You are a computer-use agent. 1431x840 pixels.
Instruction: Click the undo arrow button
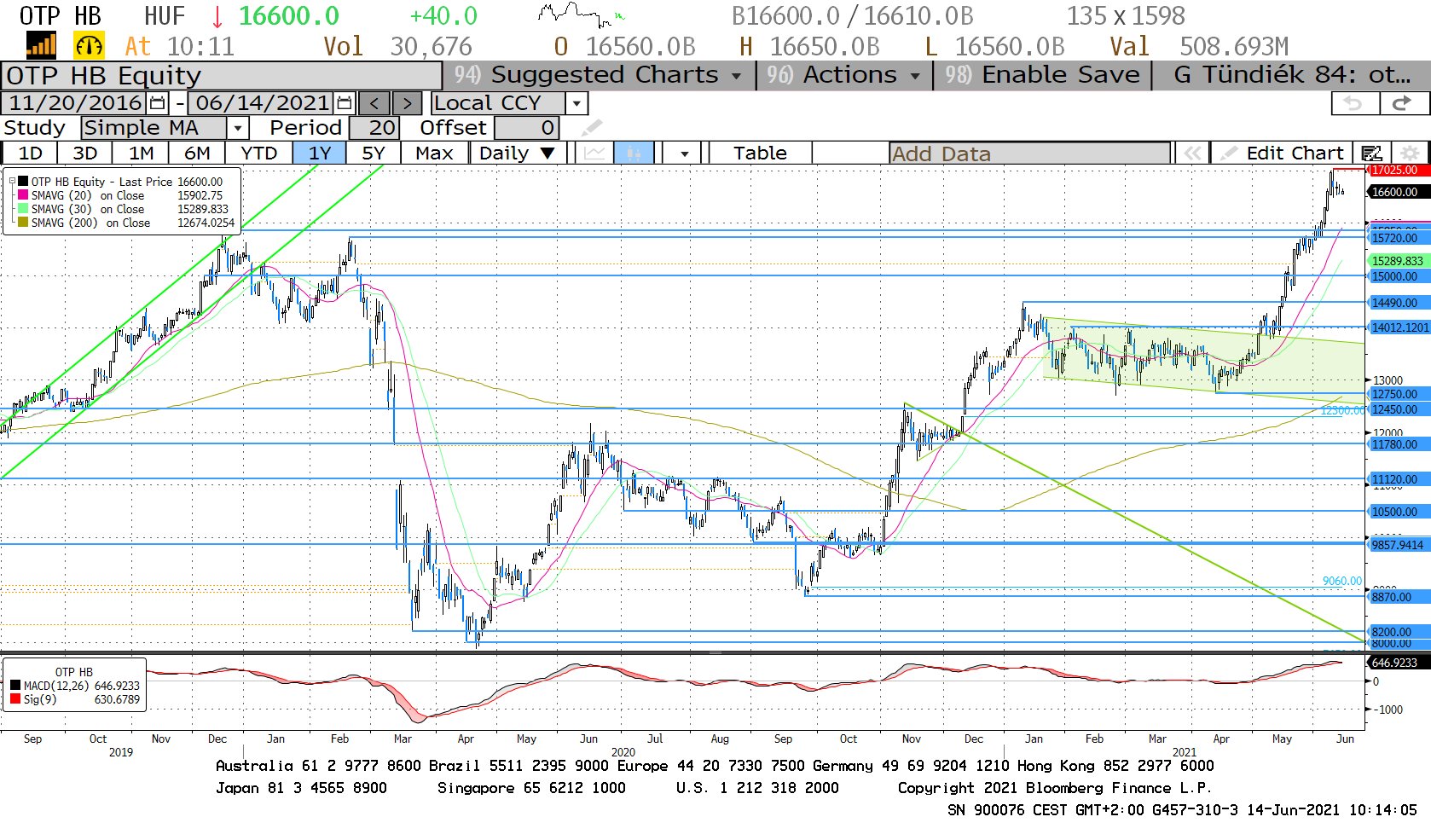tap(1354, 103)
